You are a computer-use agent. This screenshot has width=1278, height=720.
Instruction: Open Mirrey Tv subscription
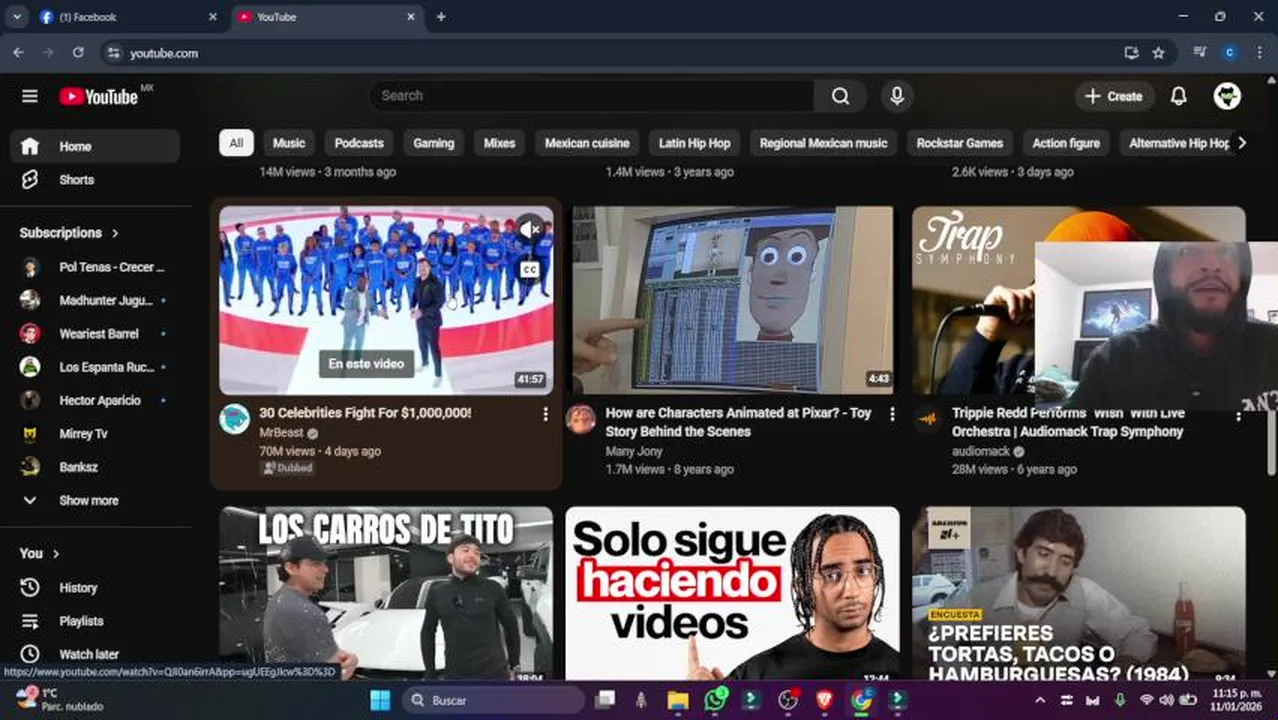[96, 434]
